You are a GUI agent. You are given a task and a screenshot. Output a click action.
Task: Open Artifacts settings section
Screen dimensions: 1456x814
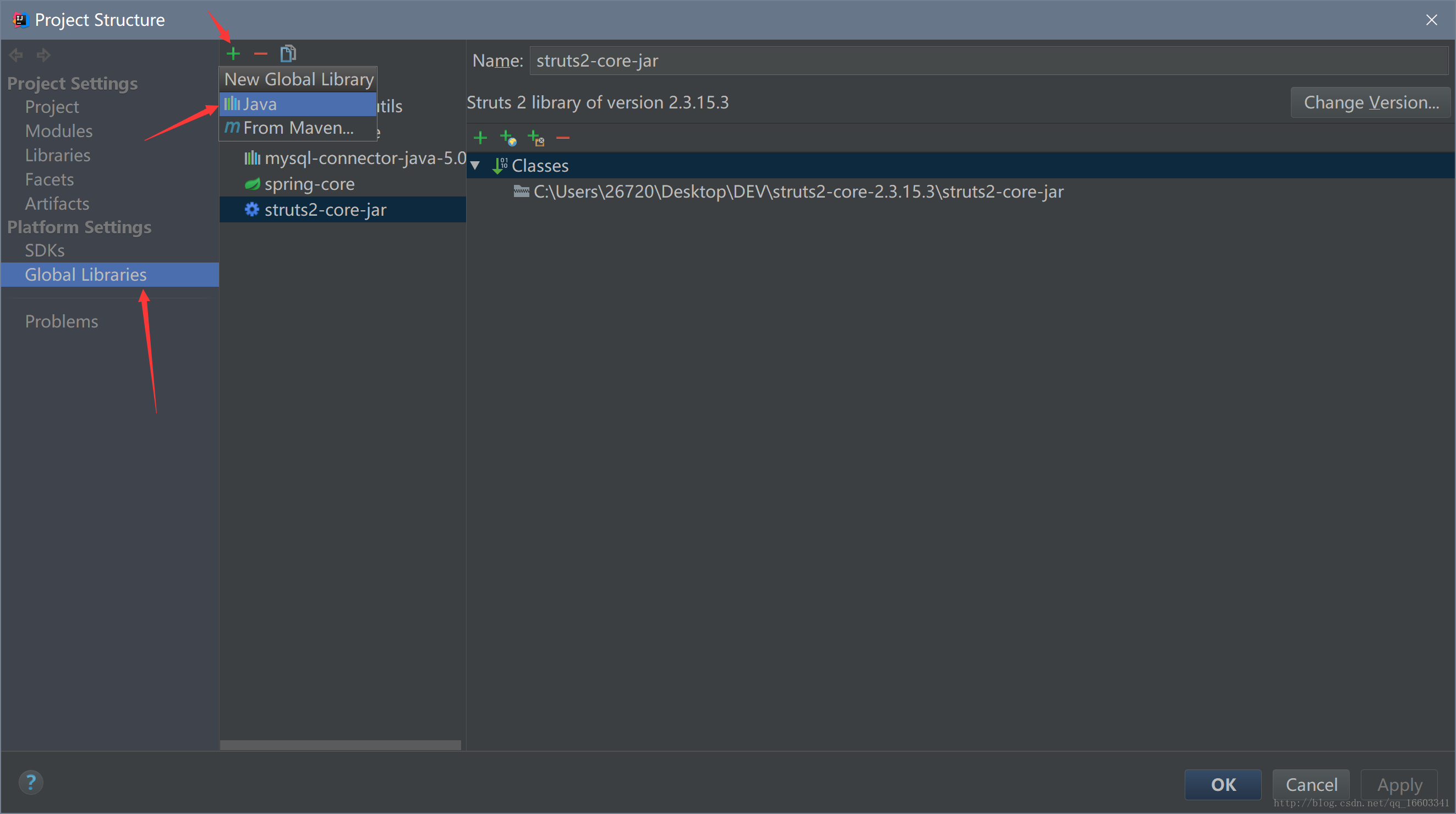(57, 204)
